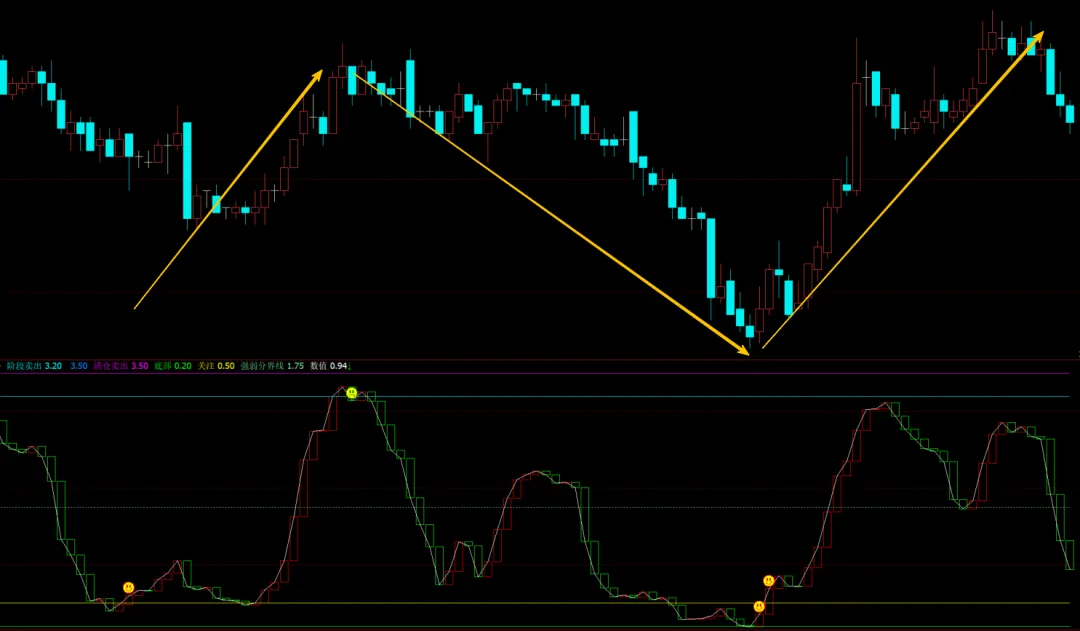
Task: Select the 关注 0.50 indicator label
Action: (216, 366)
